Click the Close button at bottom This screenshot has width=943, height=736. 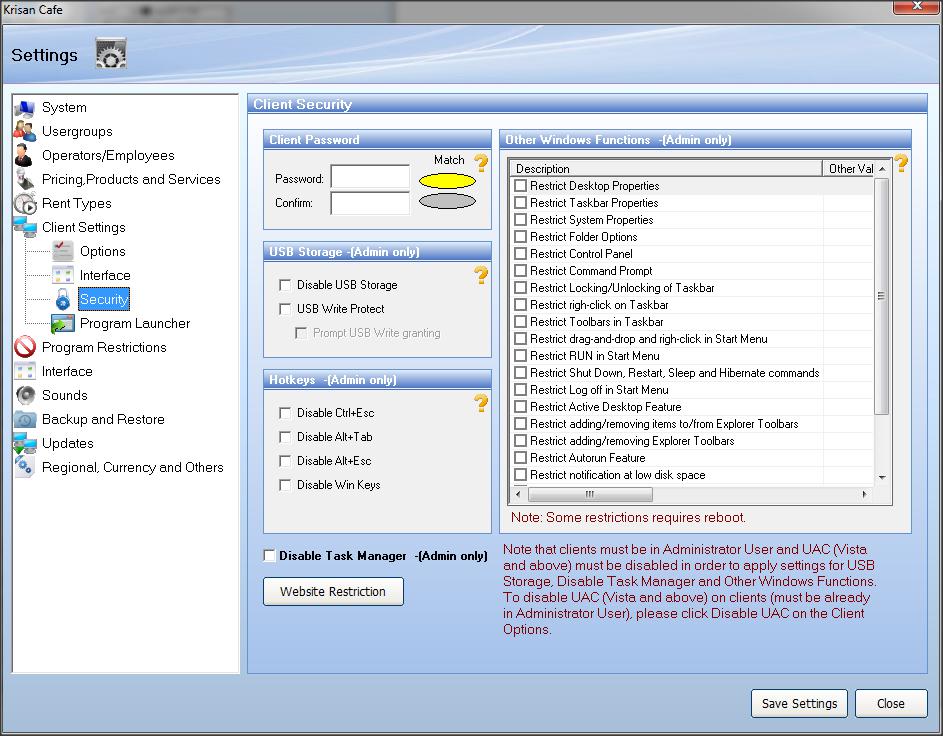(x=891, y=704)
